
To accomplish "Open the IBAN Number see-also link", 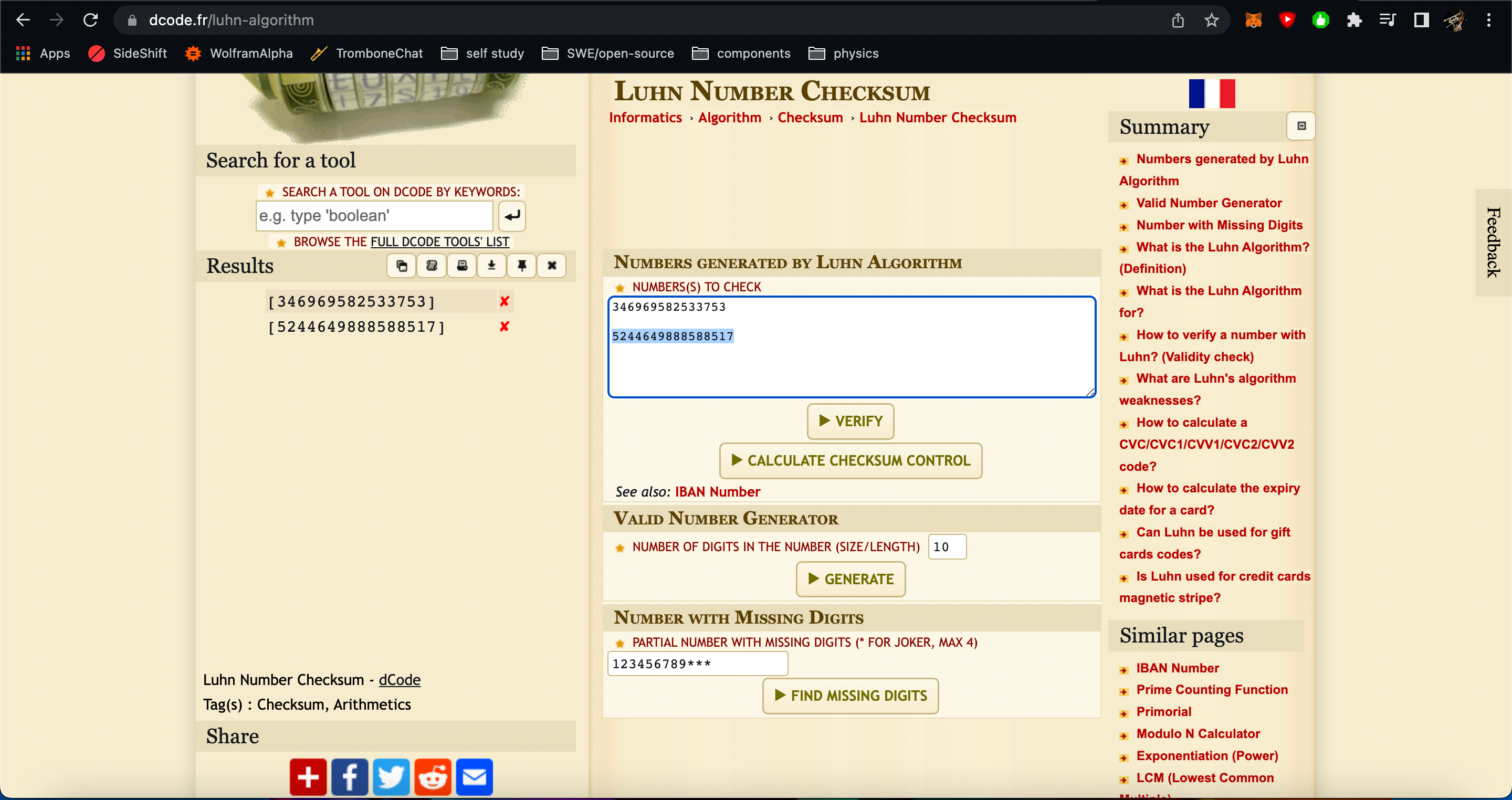I will [717, 492].
